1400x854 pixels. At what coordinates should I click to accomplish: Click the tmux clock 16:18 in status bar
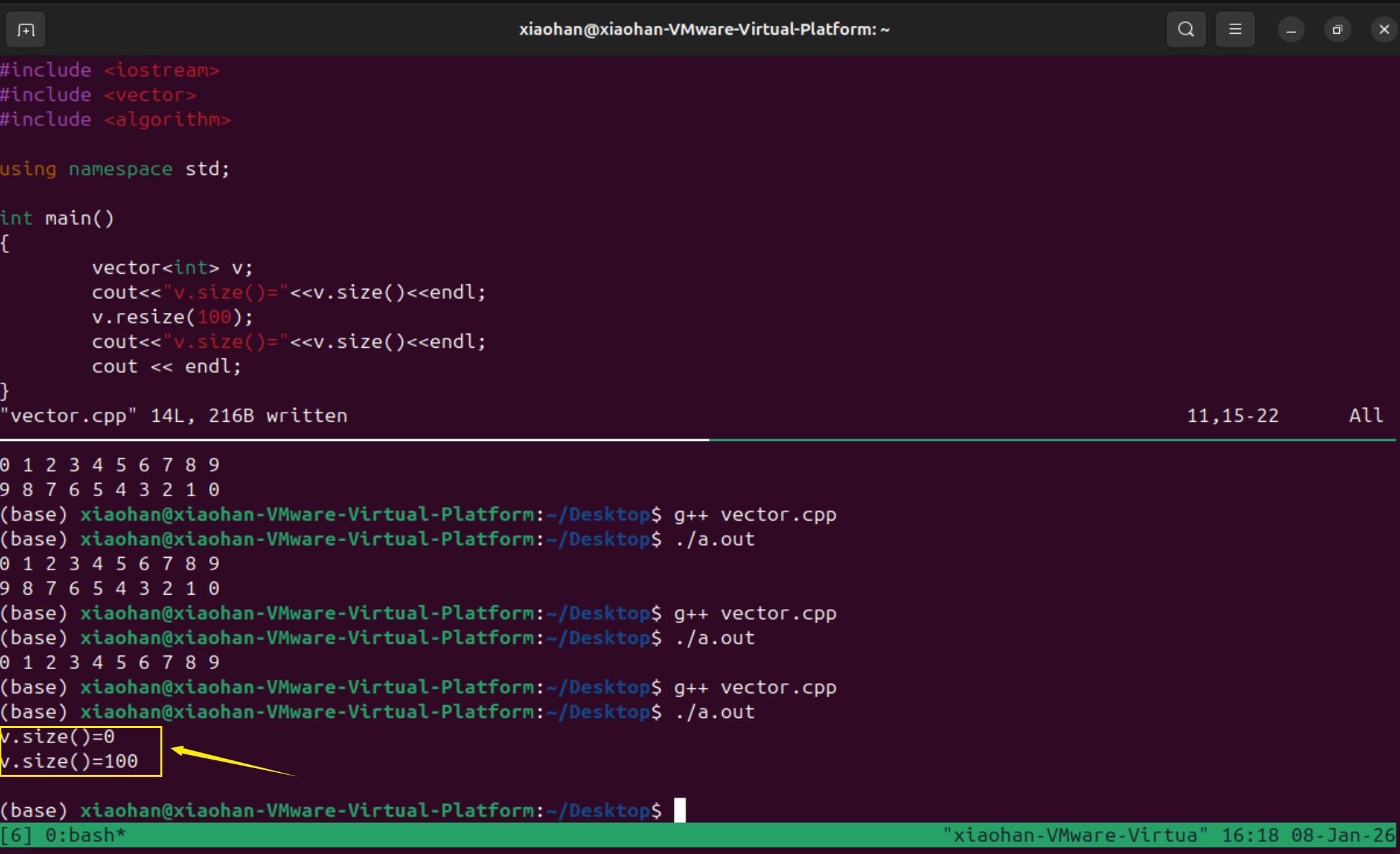pyautogui.click(x=1249, y=836)
